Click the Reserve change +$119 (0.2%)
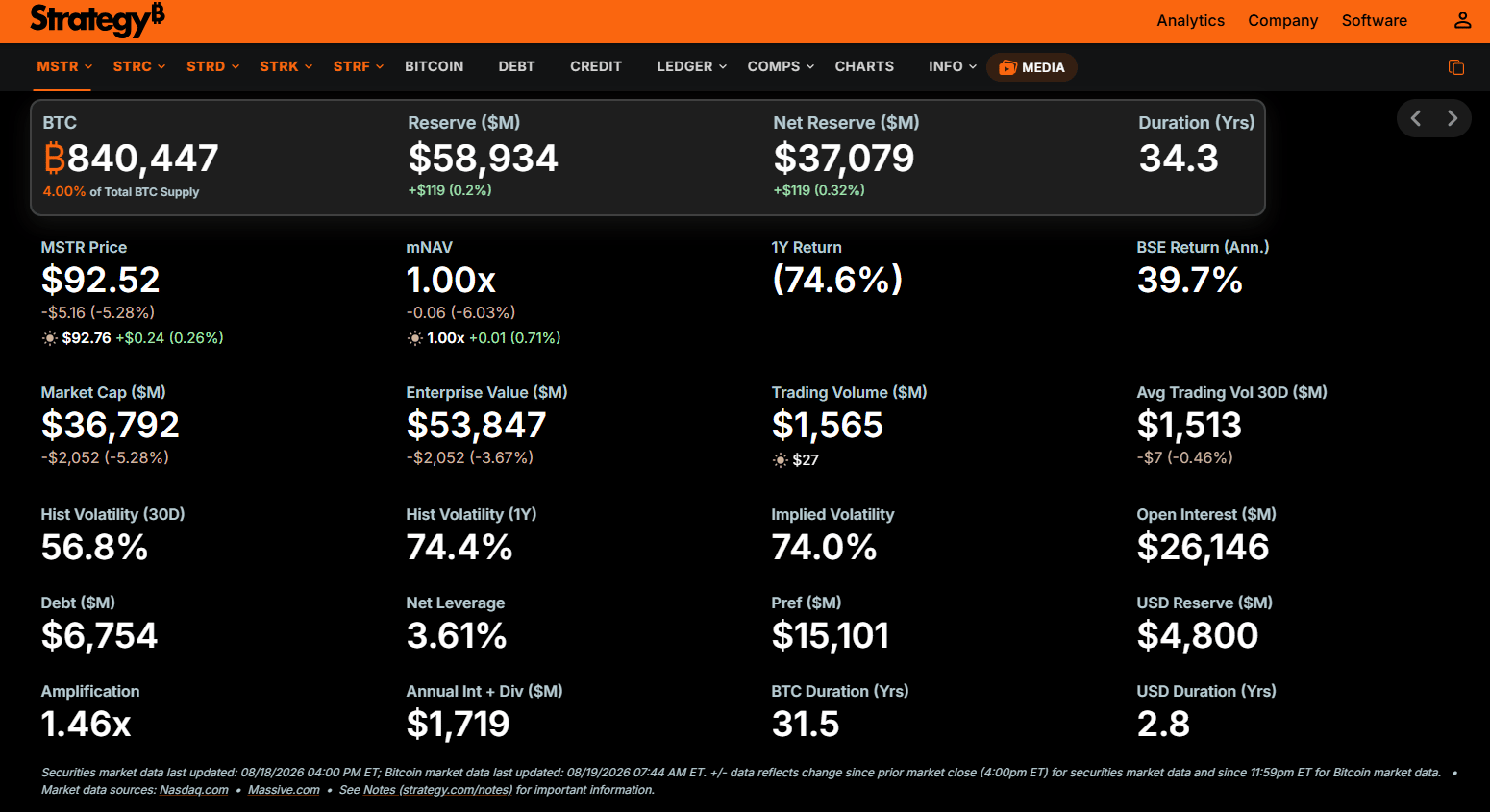1490x812 pixels. pos(450,190)
